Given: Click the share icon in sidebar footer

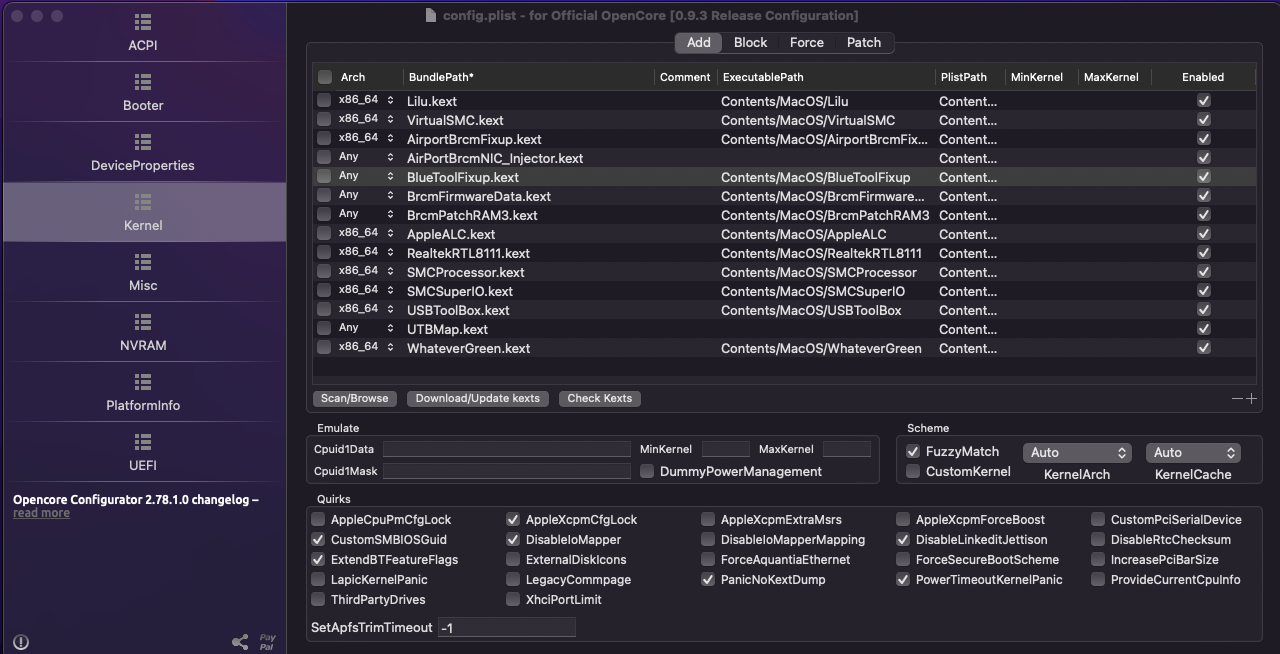Looking at the screenshot, I should coord(240,642).
